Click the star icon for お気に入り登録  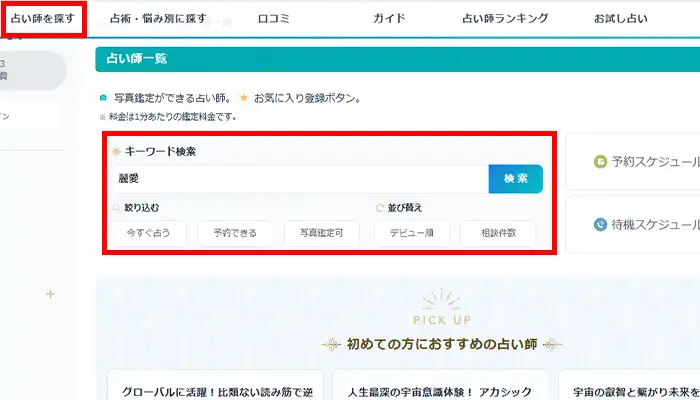pyautogui.click(x=243, y=99)
